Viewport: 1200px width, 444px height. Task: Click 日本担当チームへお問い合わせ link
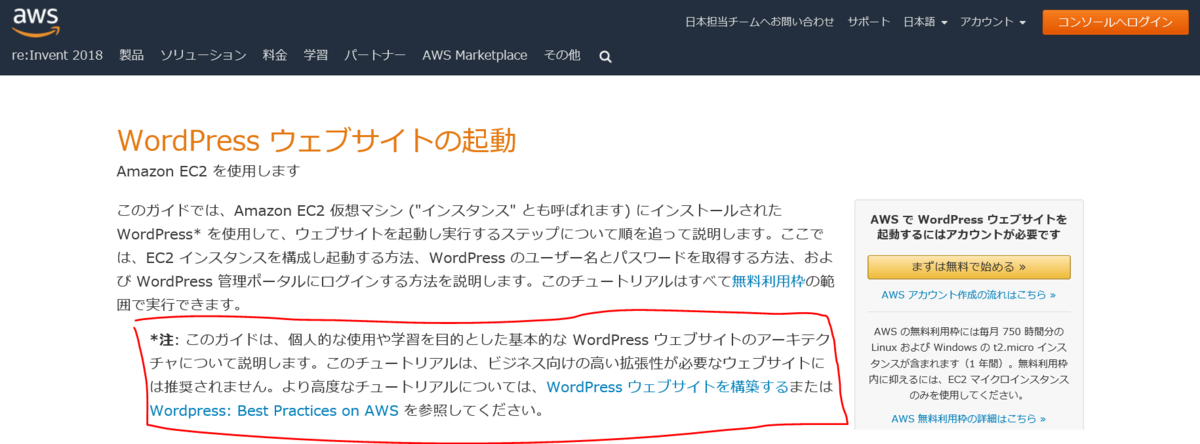(x=759, y=21)
